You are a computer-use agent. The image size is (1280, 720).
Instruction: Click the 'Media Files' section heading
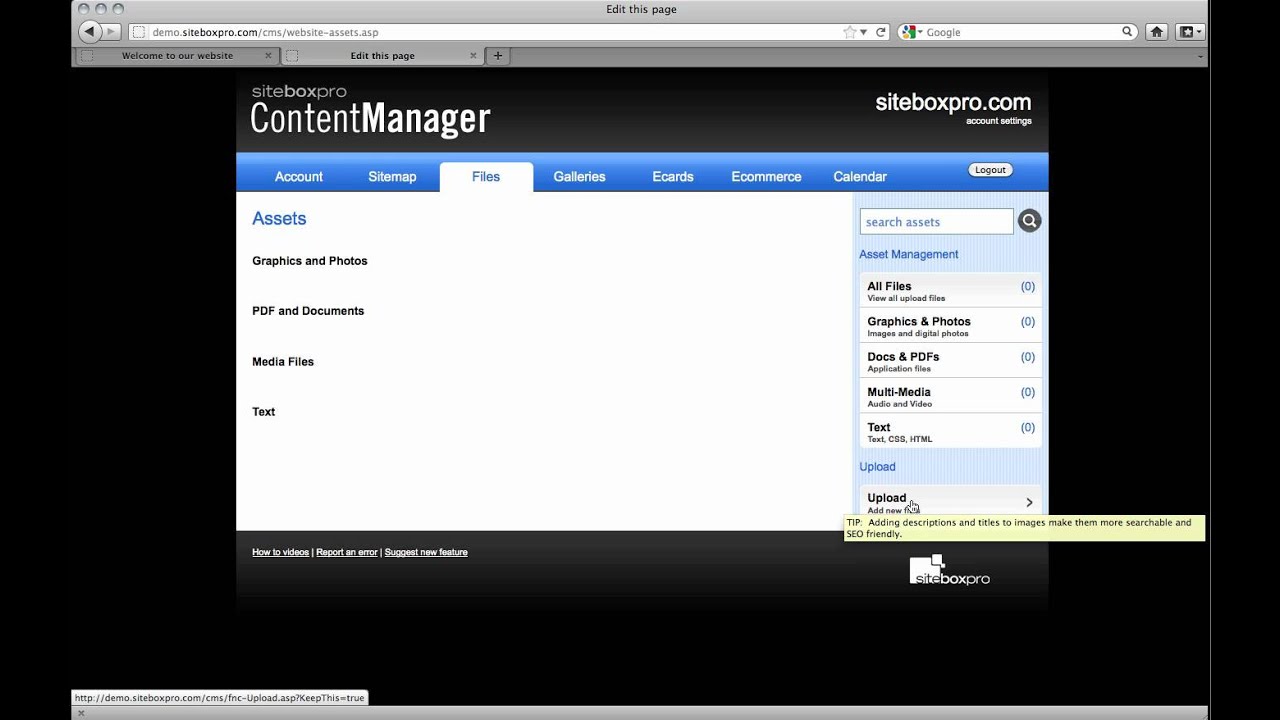pyautogui.click(x=283, y=362)
